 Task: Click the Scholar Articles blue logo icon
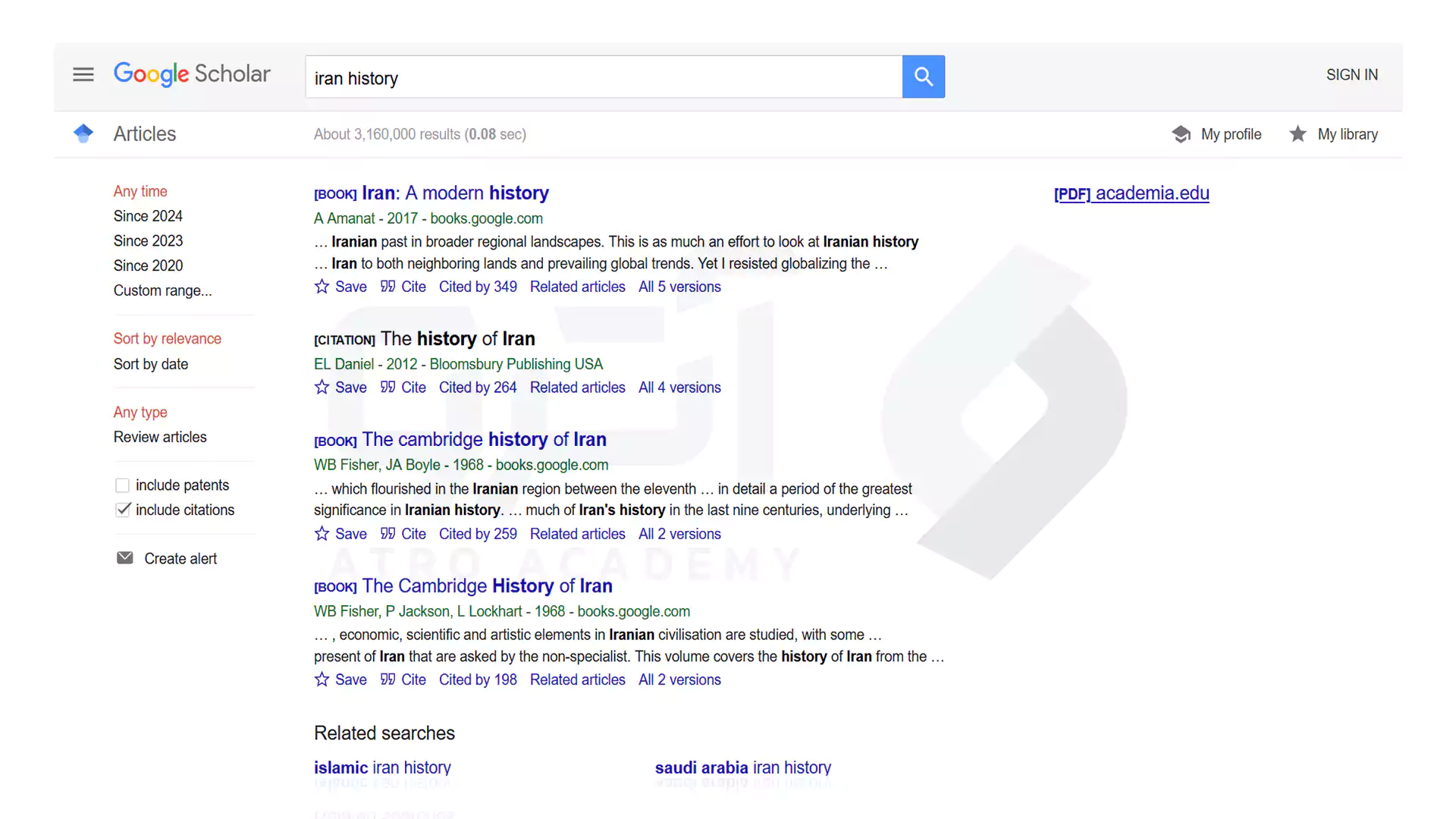tap(83, 133)
